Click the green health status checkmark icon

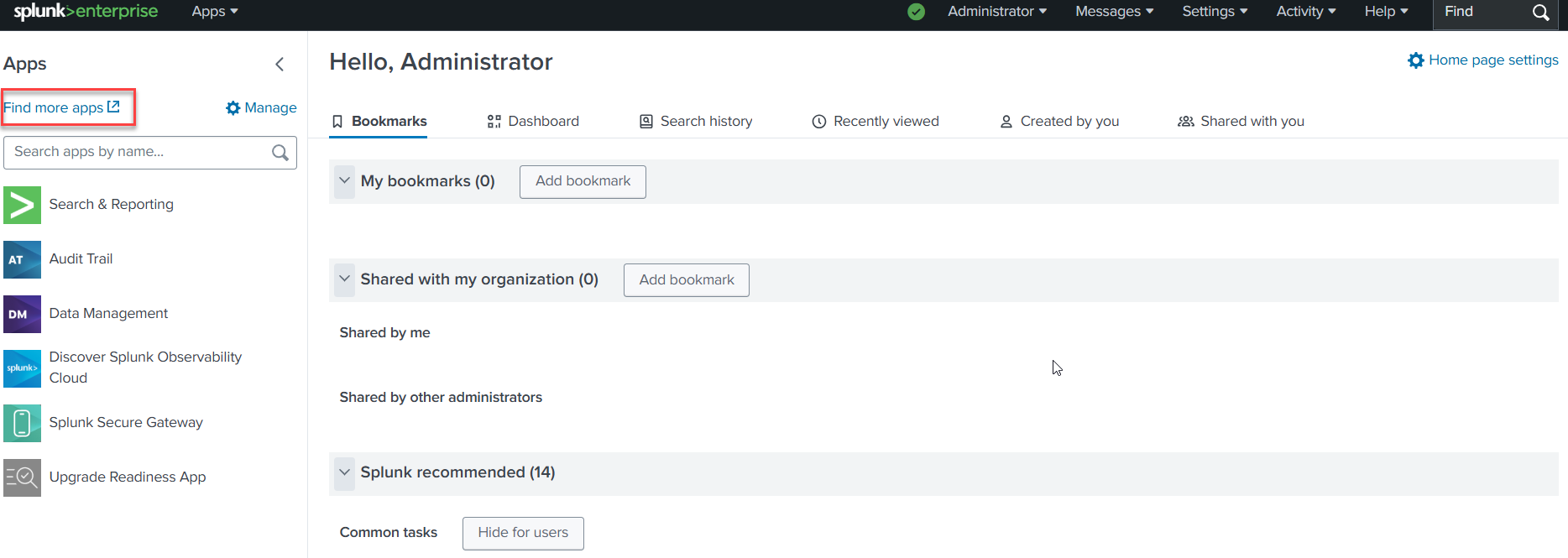916,12
